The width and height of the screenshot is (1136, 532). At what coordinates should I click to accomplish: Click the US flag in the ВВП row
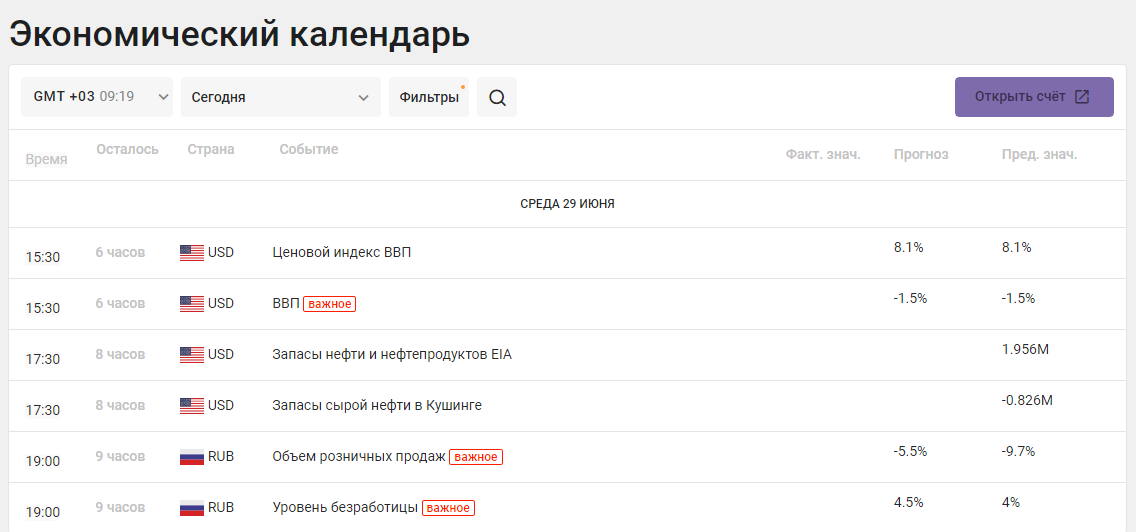click(192, 304)
